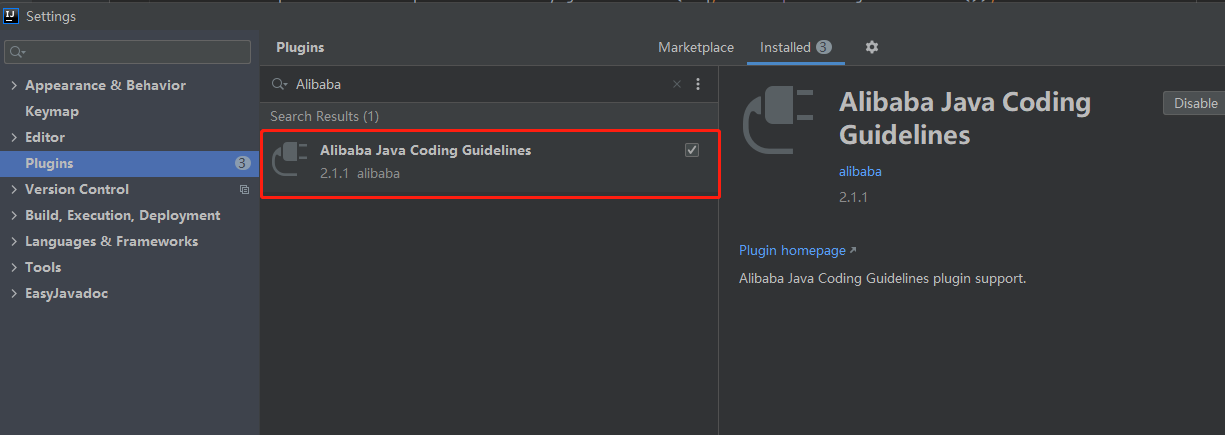Expand the EasyJavadoc settings node

[x=13, y=293]
